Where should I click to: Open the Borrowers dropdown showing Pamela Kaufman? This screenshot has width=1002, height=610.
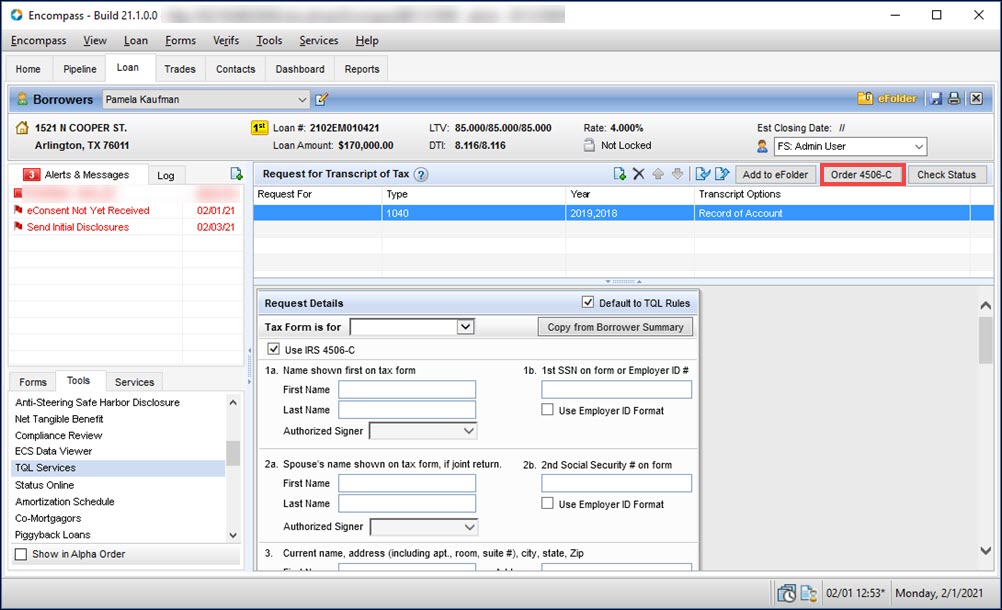[x=206, y=99]
